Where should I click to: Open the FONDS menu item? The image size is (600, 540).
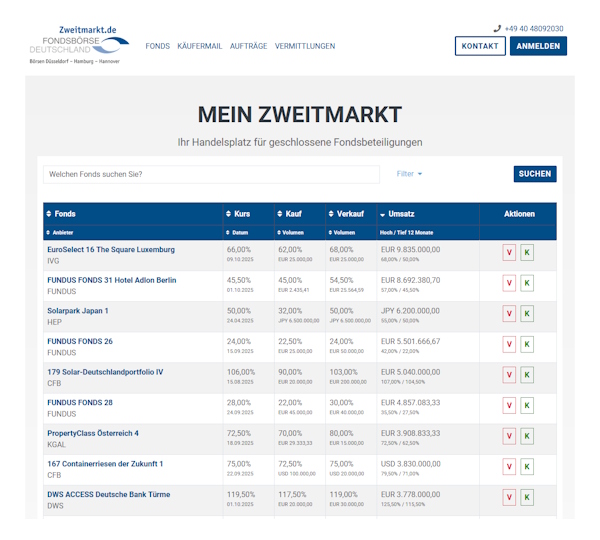tap(158, 46)
